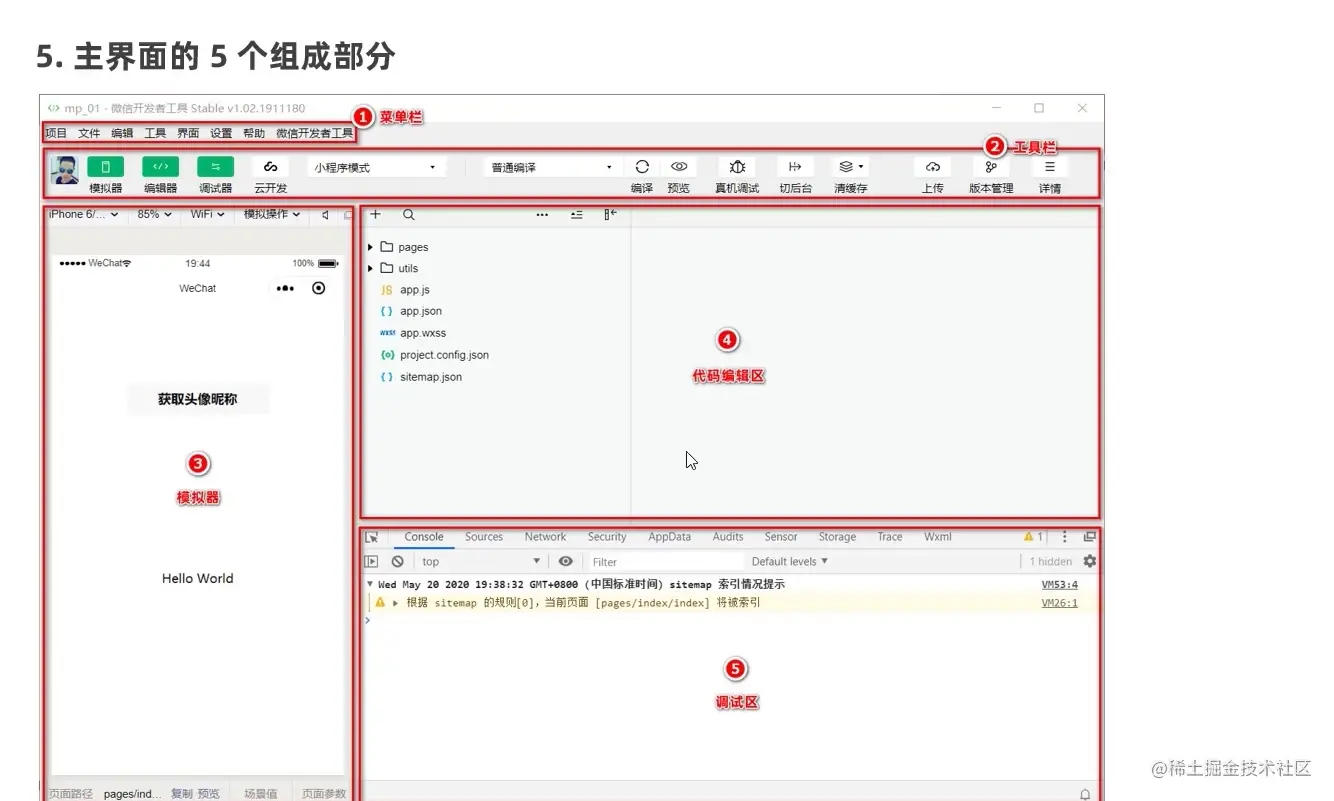Open the 界面 menu
The height and width of the screenshot is (801, 1334).
click(188, 133)
